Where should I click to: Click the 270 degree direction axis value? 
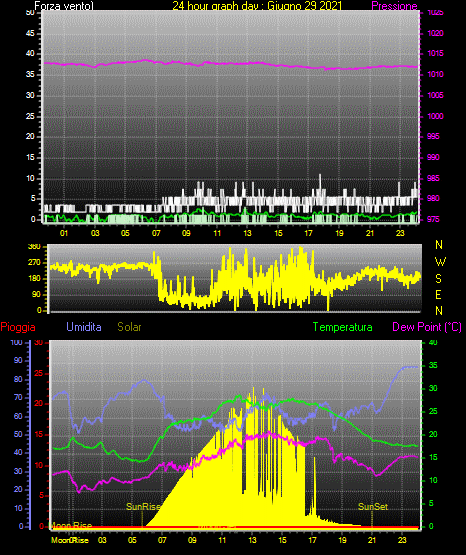pos(35,263)
